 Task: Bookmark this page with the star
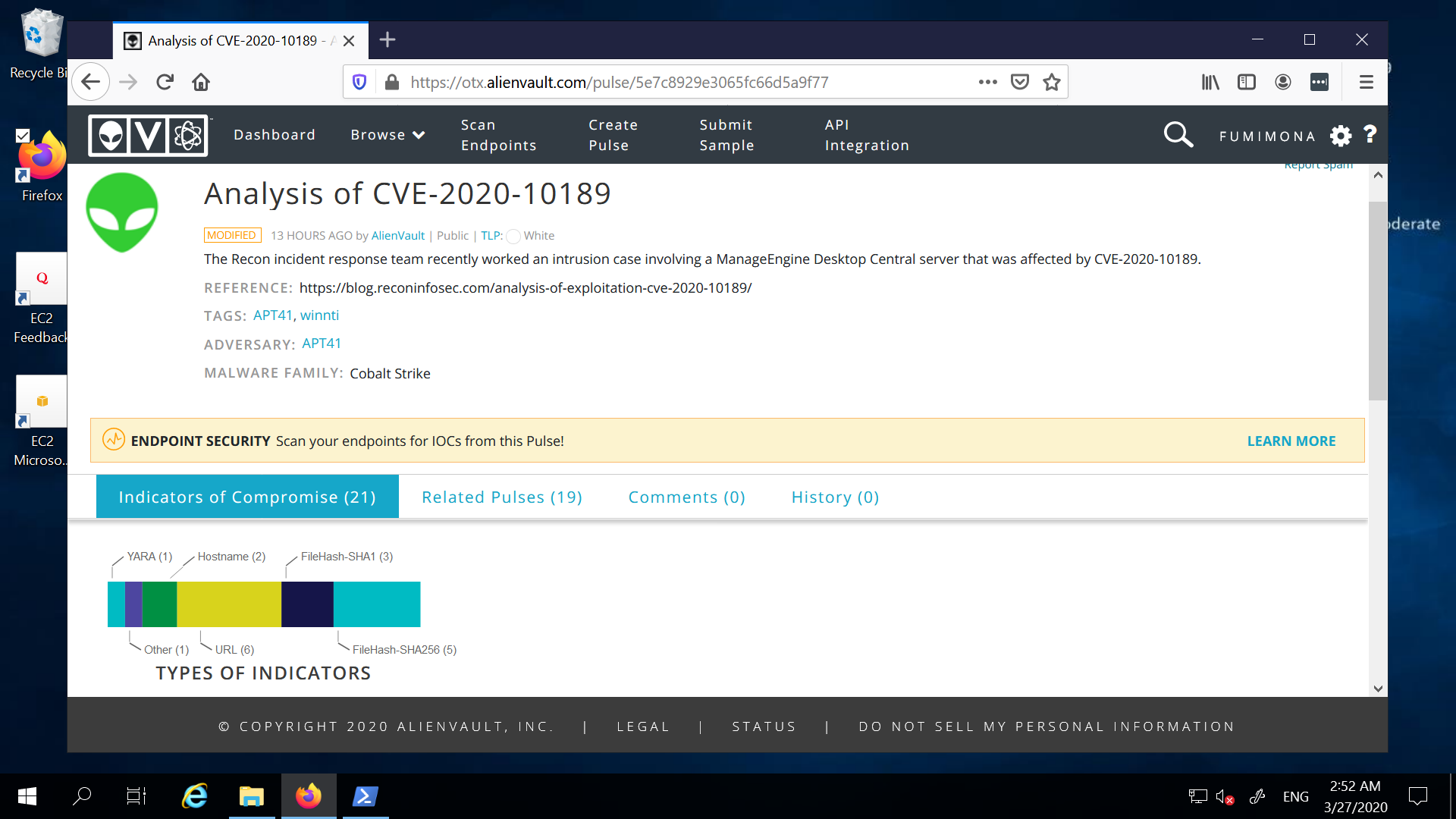click(x=1052, y=82)
